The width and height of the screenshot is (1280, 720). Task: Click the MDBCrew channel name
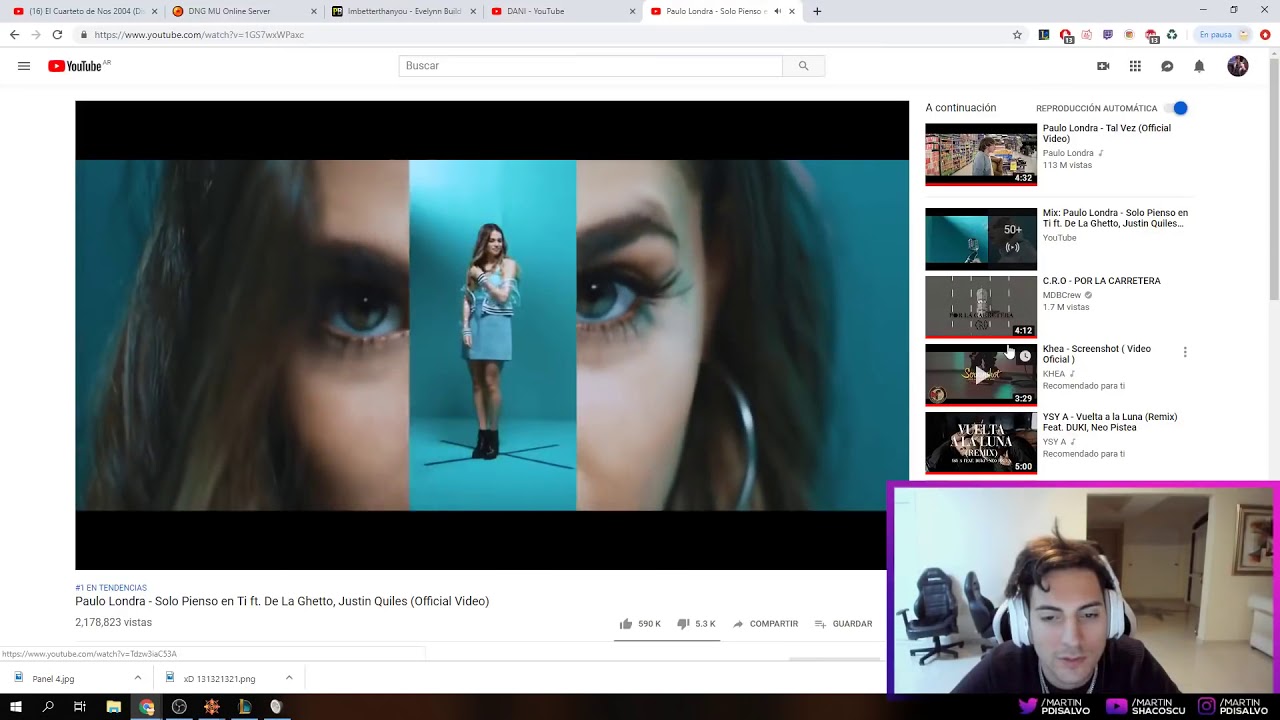click(1062, 295)
